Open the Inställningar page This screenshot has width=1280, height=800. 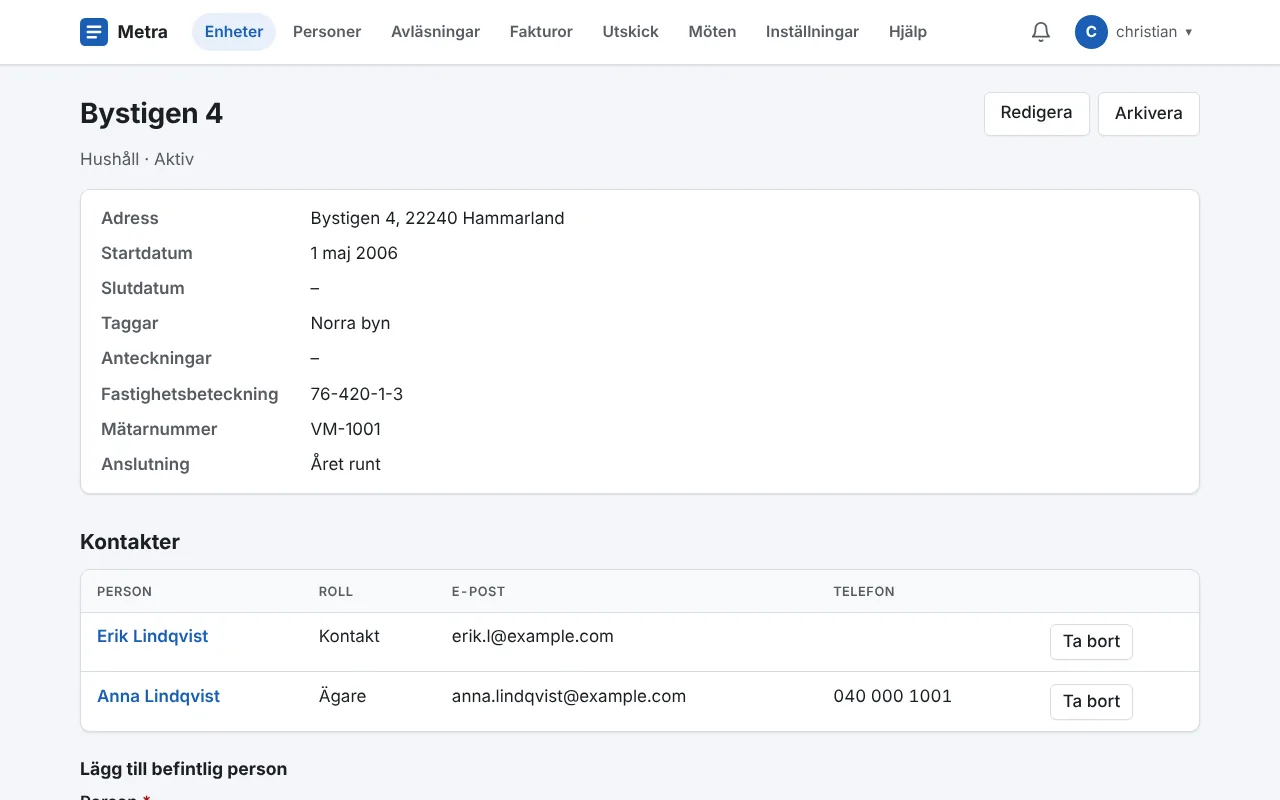click(x=812, y=32)
